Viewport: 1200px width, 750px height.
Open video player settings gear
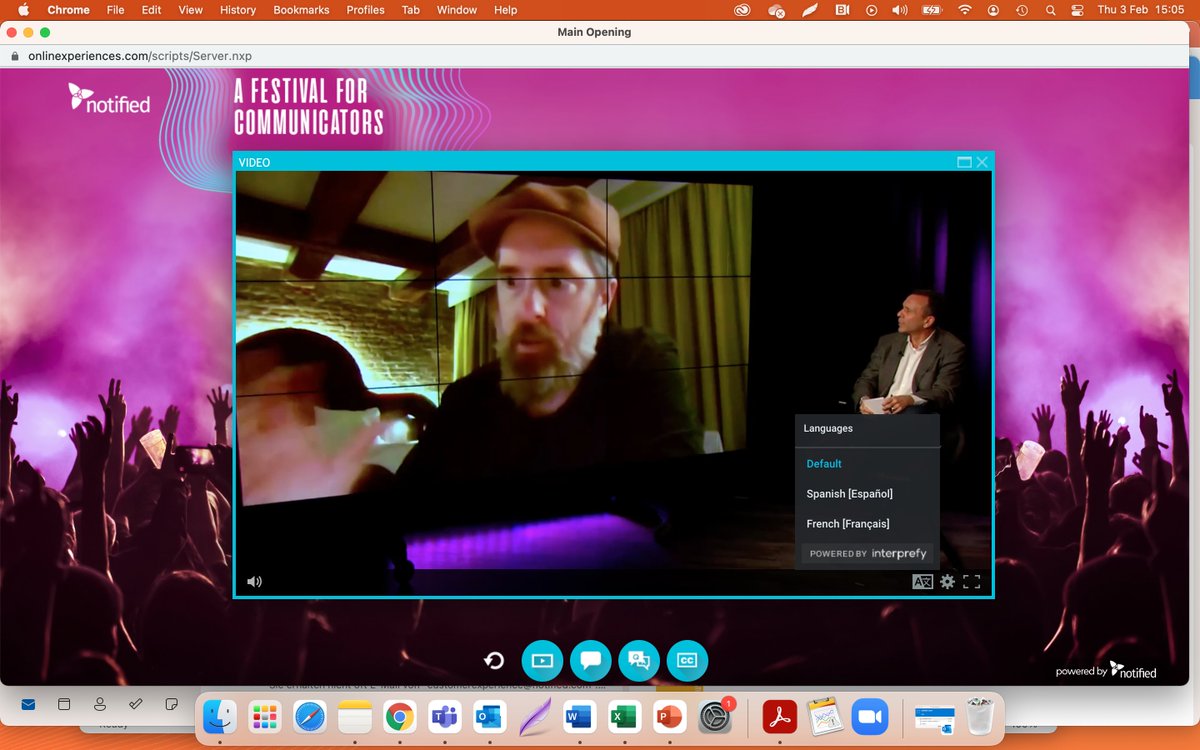(x=947, y=581)
